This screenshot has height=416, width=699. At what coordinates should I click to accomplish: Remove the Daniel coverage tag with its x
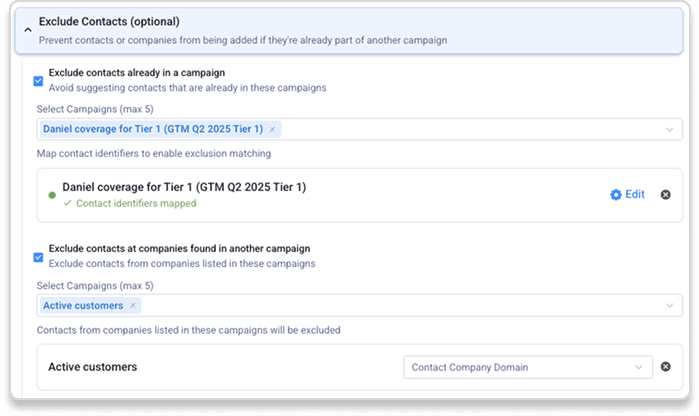pos(272,129)
